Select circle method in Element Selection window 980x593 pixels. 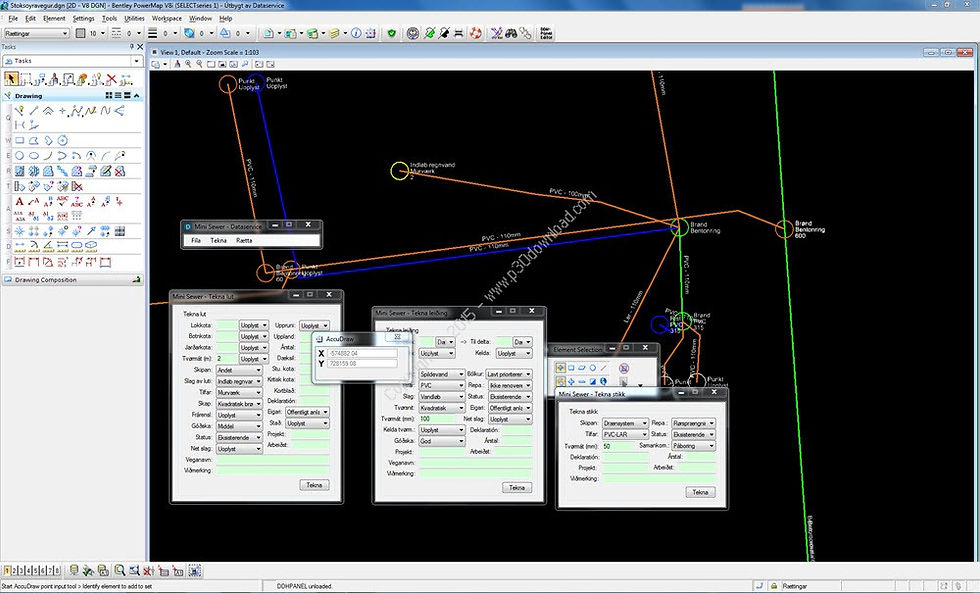pyautogui.click(x=592, y=367)
